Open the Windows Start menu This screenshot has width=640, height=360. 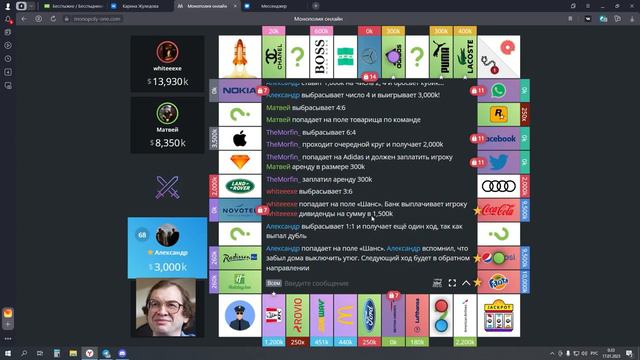coord(7,353)
